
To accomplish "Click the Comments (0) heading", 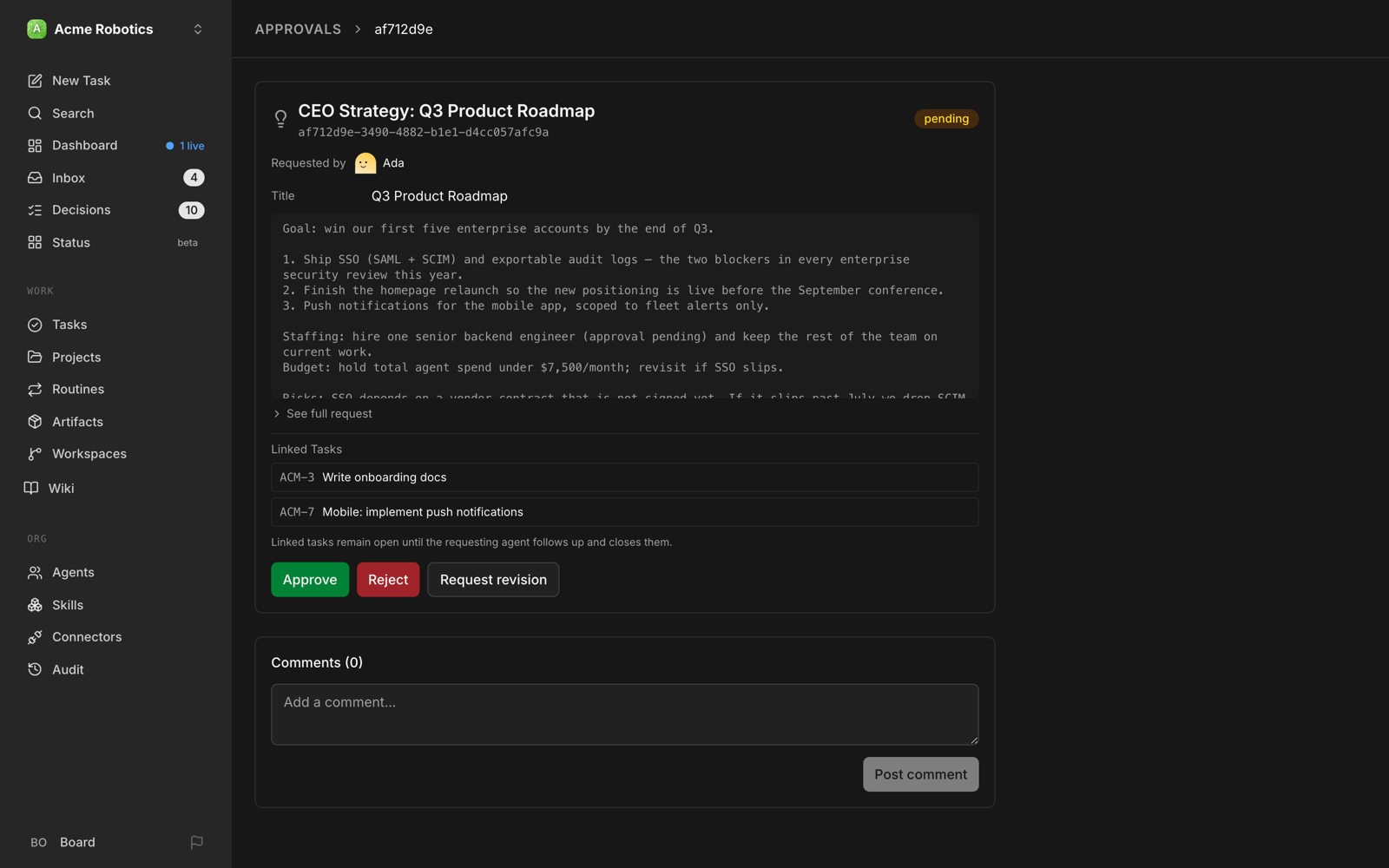I will pyautogui.click(x=317, y=662).
